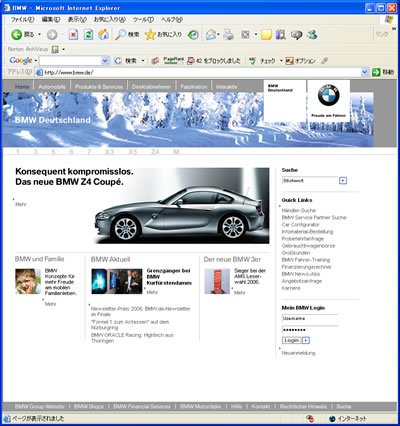Open the Norton AntiVirus dropdown arrow
The image size is (400, 426).
click(x=63, y=50)
